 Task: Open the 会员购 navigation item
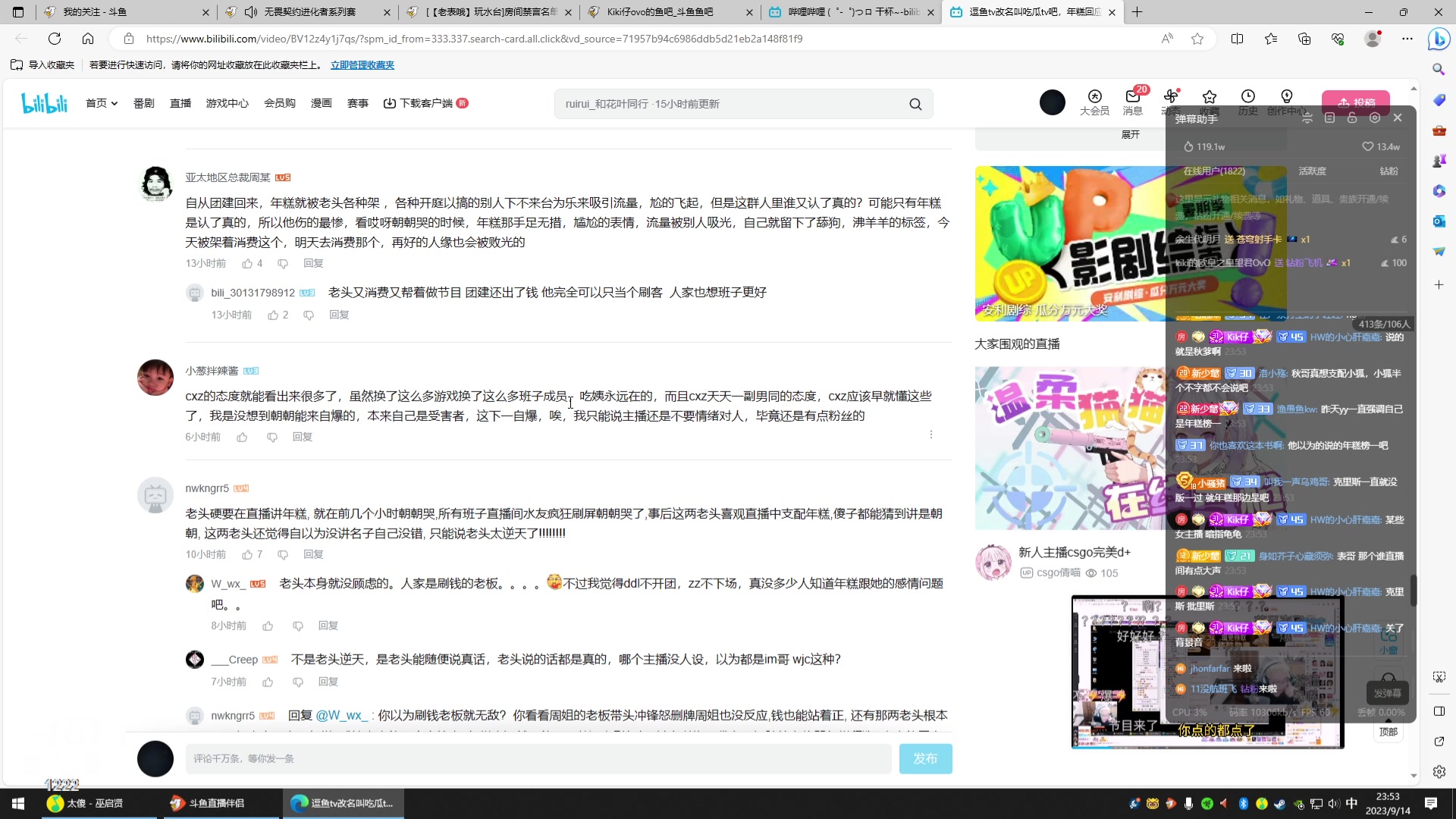280,103
